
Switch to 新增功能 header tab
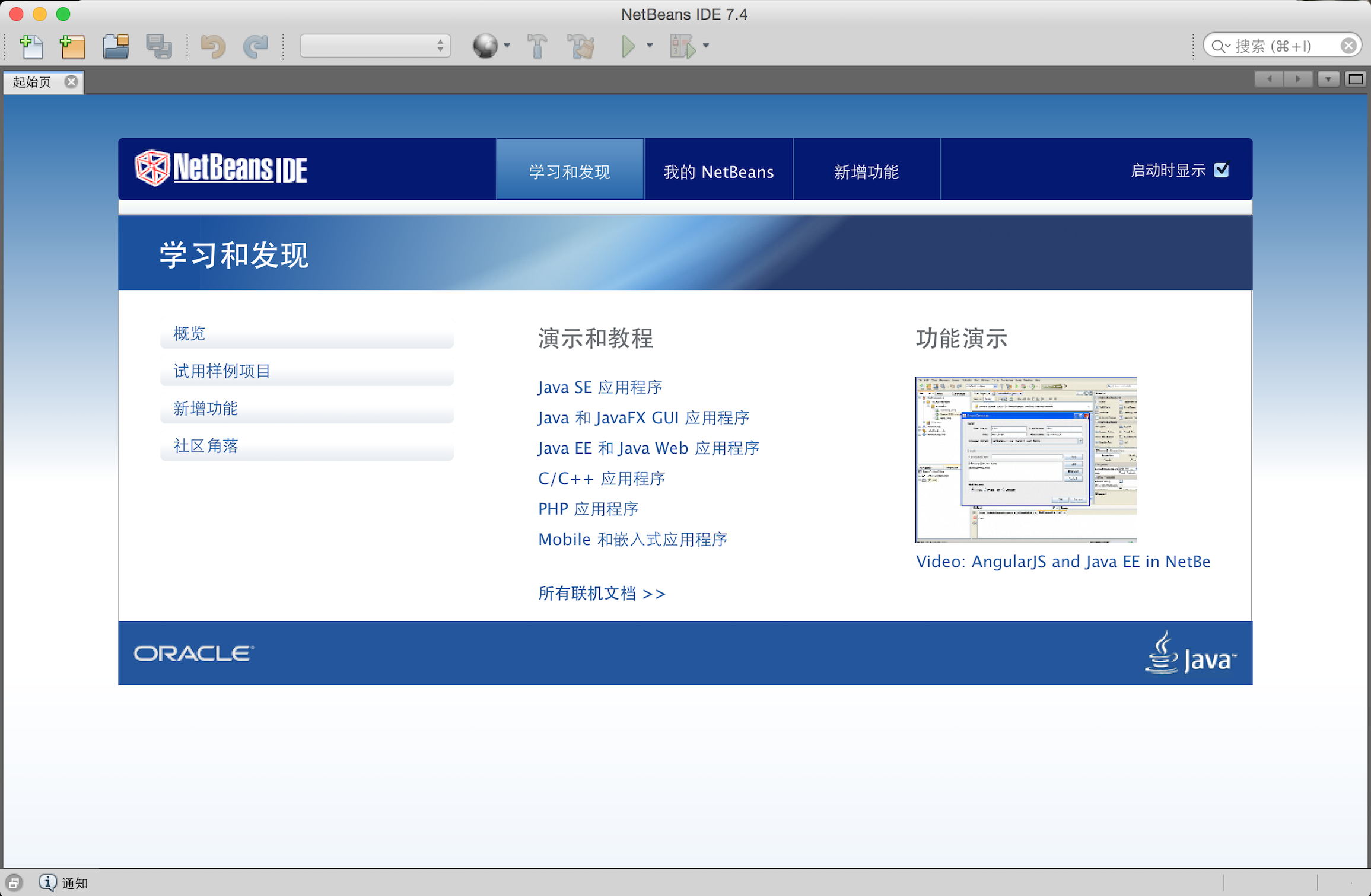coord(867,170)
